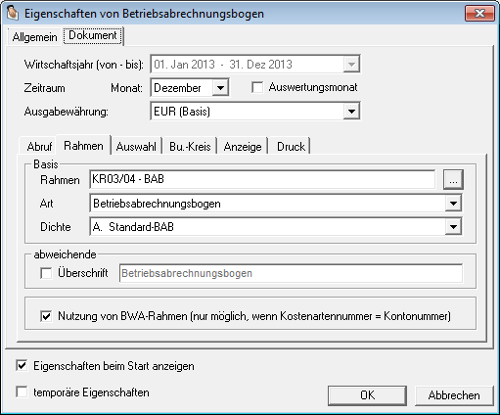Image resolution: width=500 pixels, height=415 pixels.
Task: Enable temporäre Eigenschaften checkbox
Action: [x=22, y=392]
